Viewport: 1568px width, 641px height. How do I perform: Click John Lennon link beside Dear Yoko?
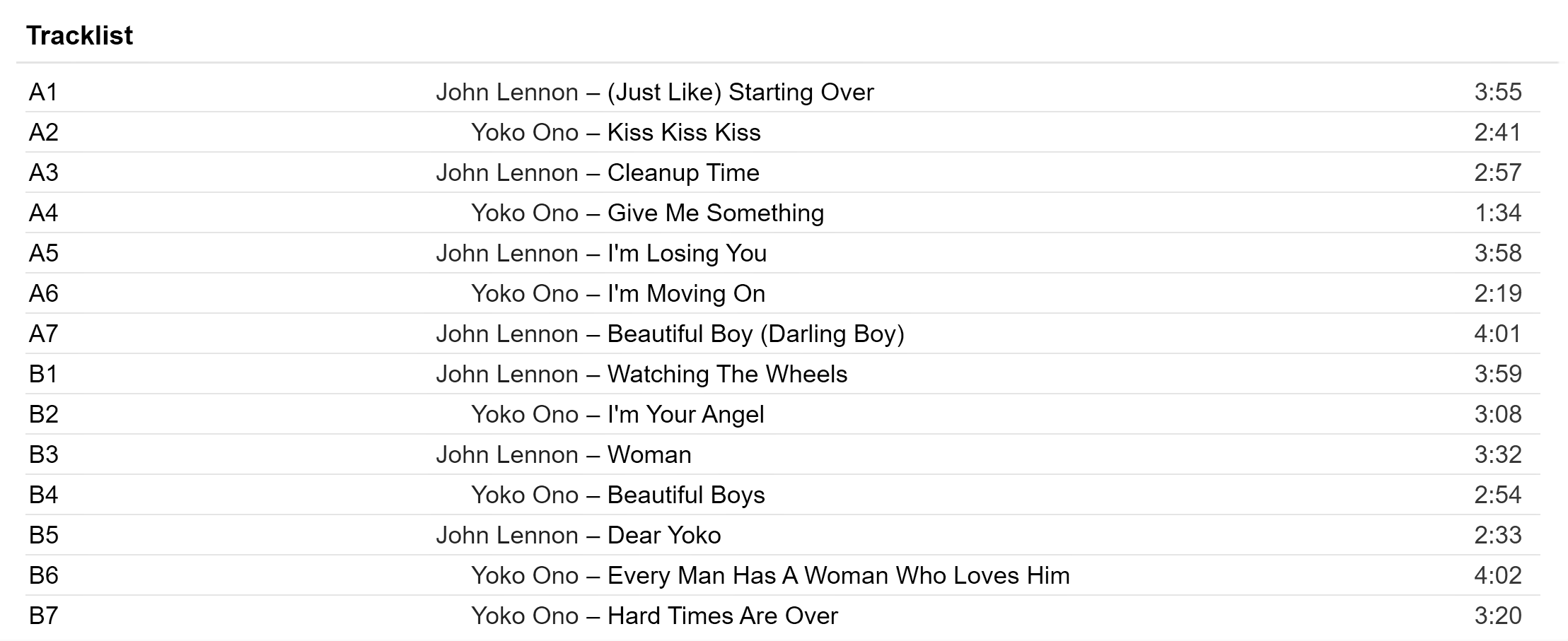tap(506, 536)
